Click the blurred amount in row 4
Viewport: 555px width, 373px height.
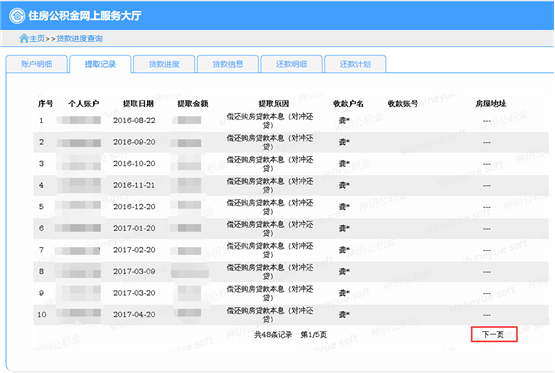point(187,185)
